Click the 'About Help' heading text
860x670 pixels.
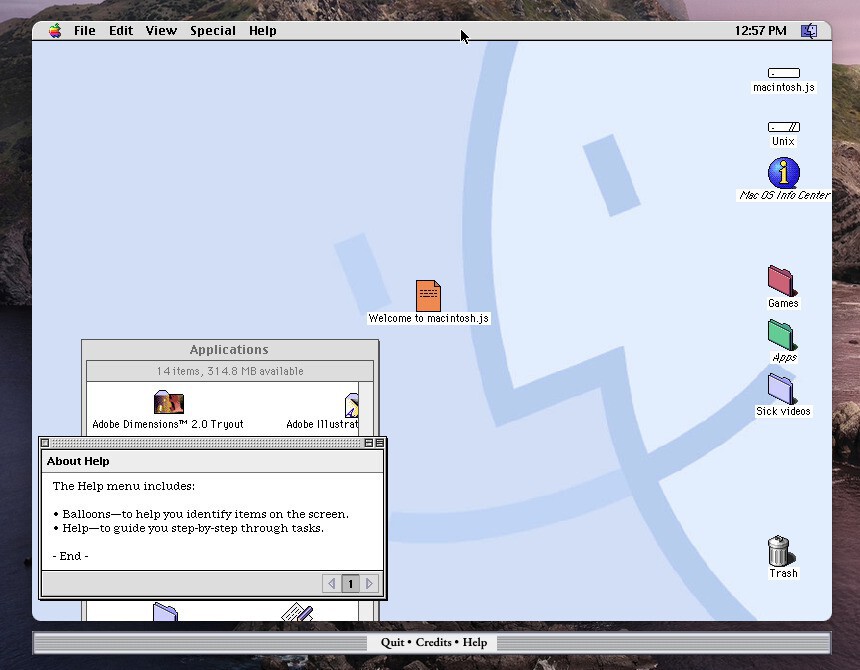click(78, 461)
